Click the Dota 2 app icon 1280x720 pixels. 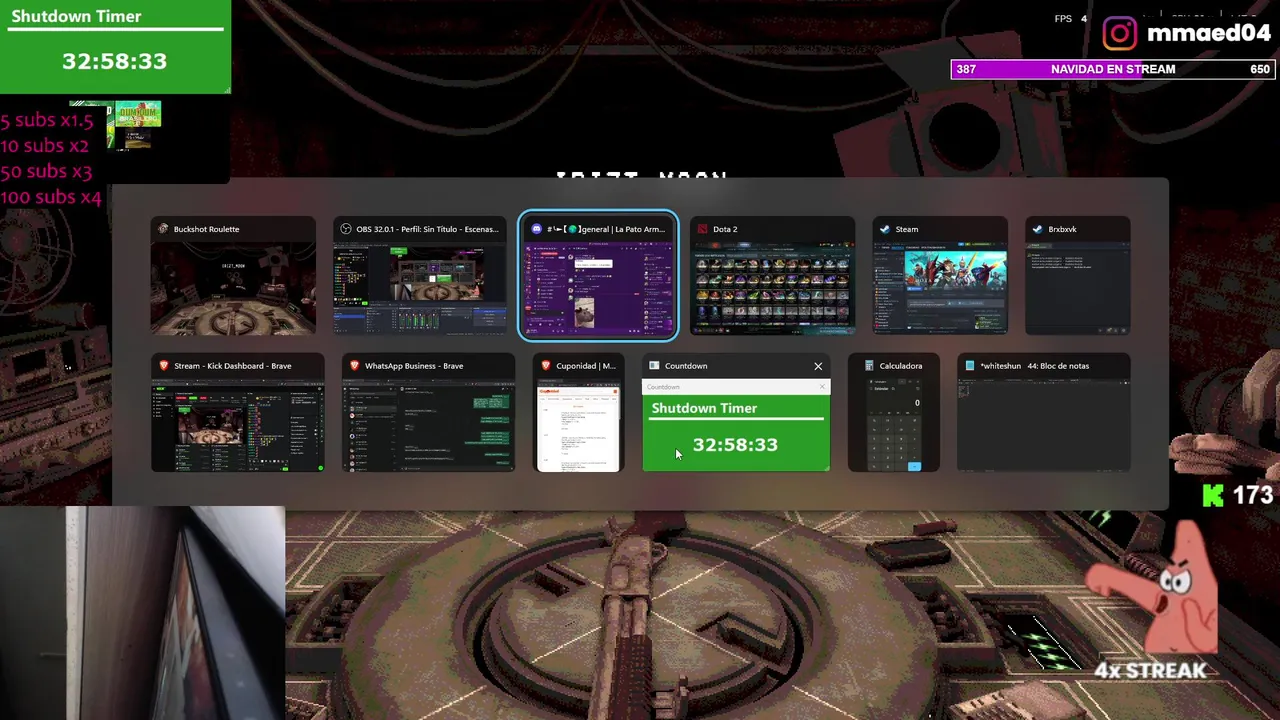pyautogui.click(x=702, y=229)
